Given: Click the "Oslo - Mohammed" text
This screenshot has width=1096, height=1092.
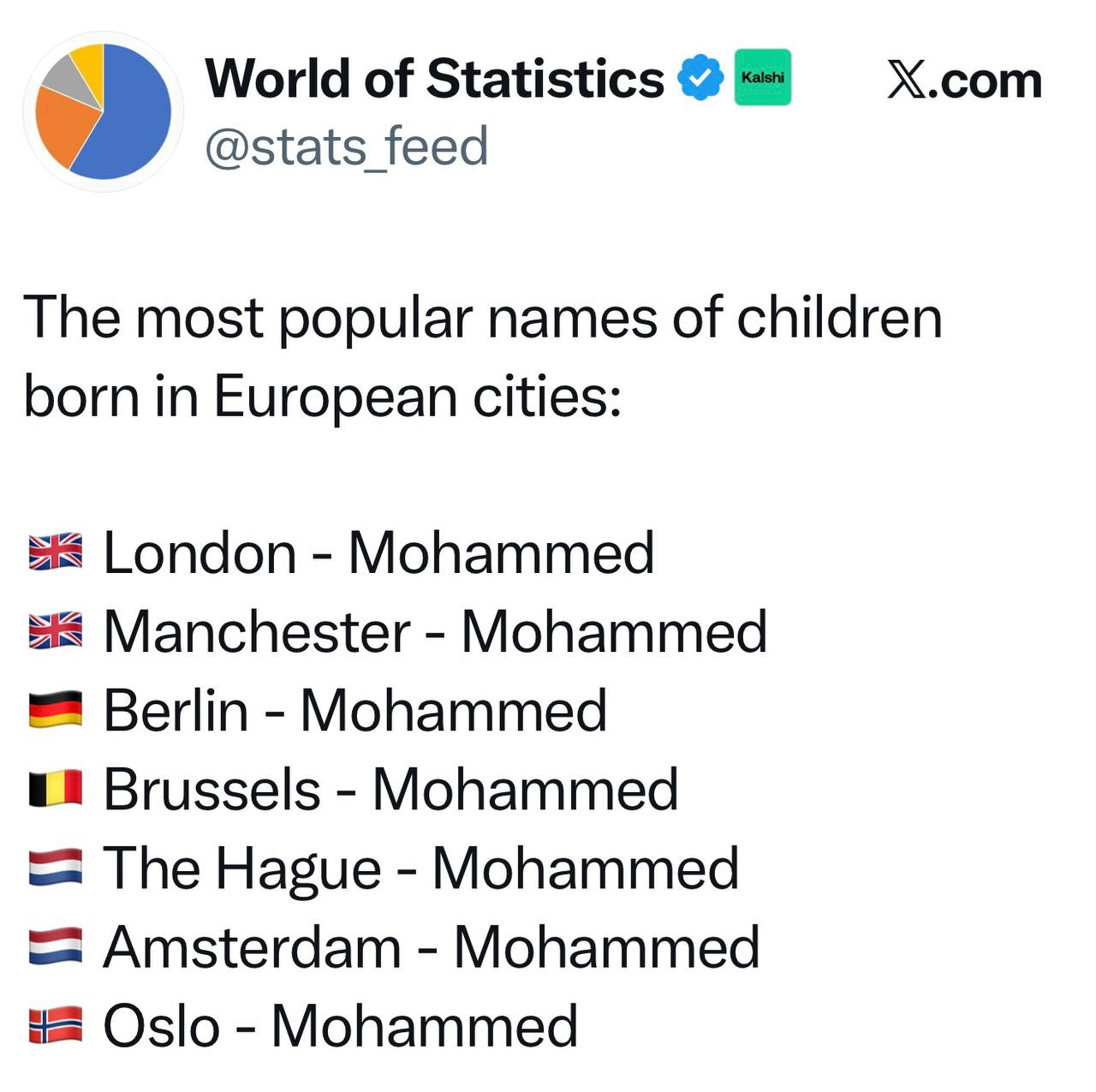Looking at the screenshot, I should click(340, 1025).
